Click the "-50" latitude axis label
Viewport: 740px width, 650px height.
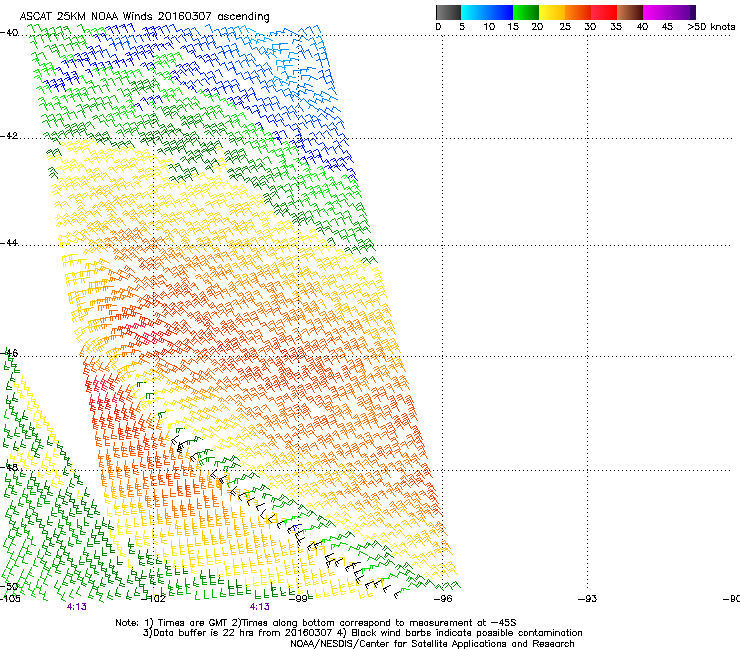tap(9, 586)
